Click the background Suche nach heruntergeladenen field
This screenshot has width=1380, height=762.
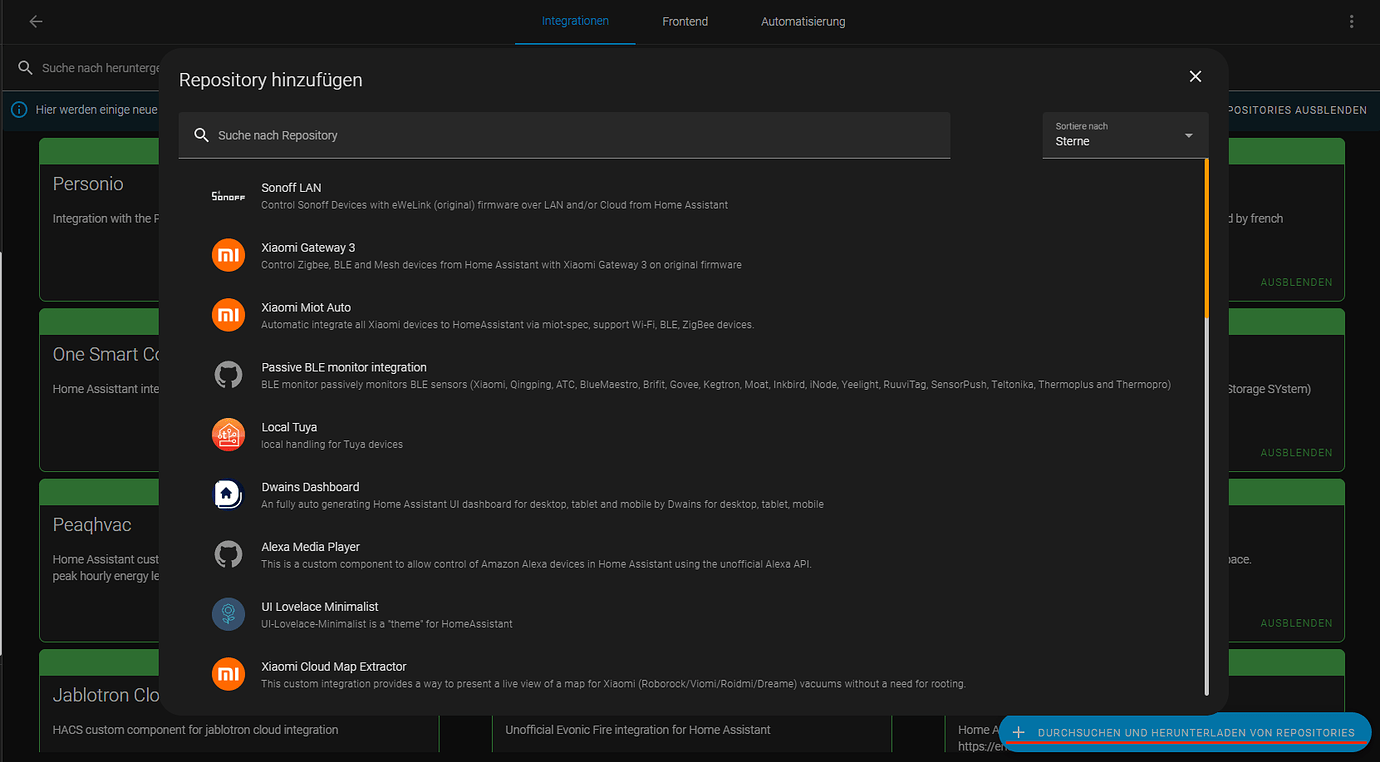[x=100, y=68]
